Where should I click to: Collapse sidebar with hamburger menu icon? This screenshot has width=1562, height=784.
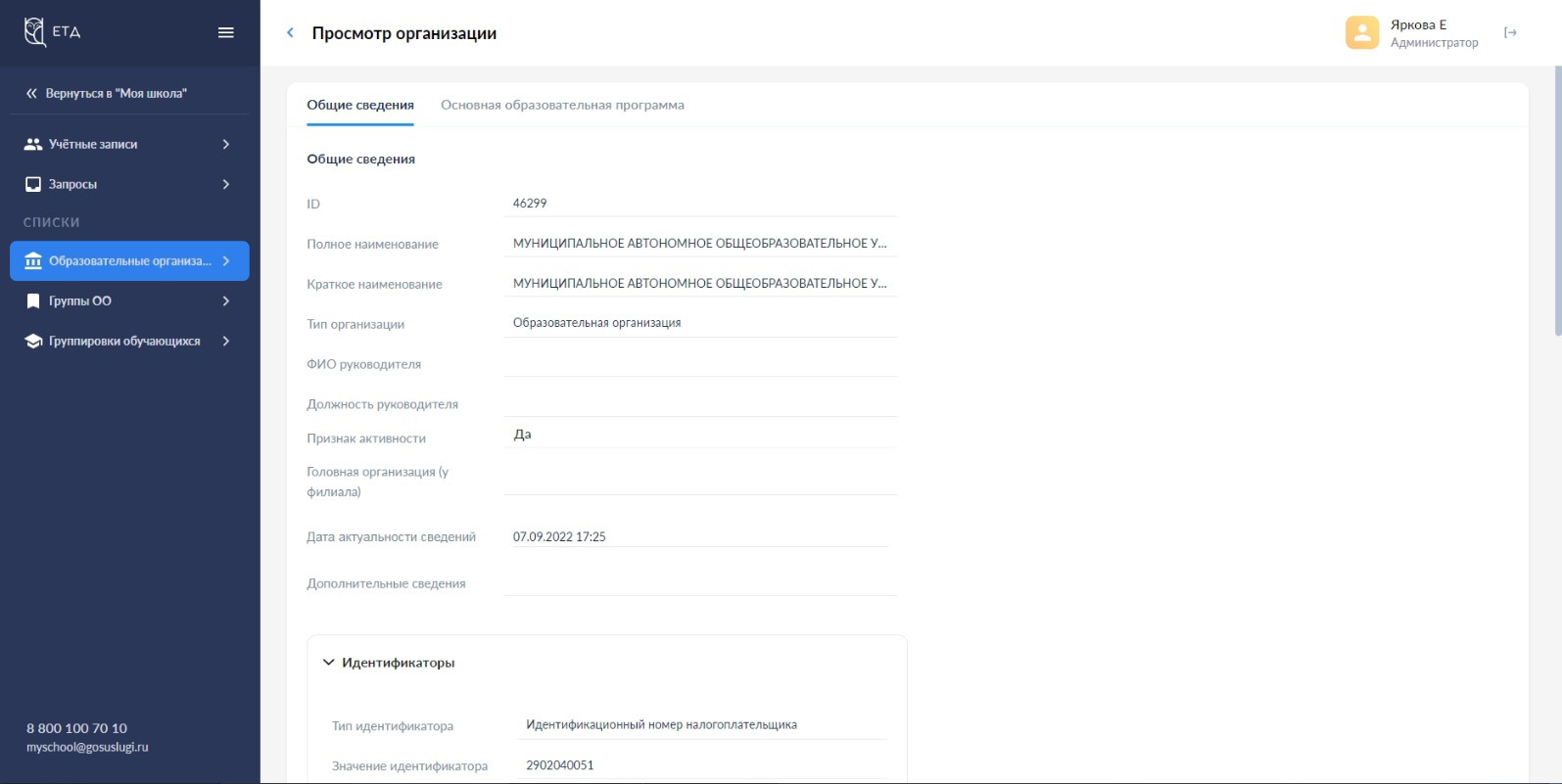(x=225, y=32)
